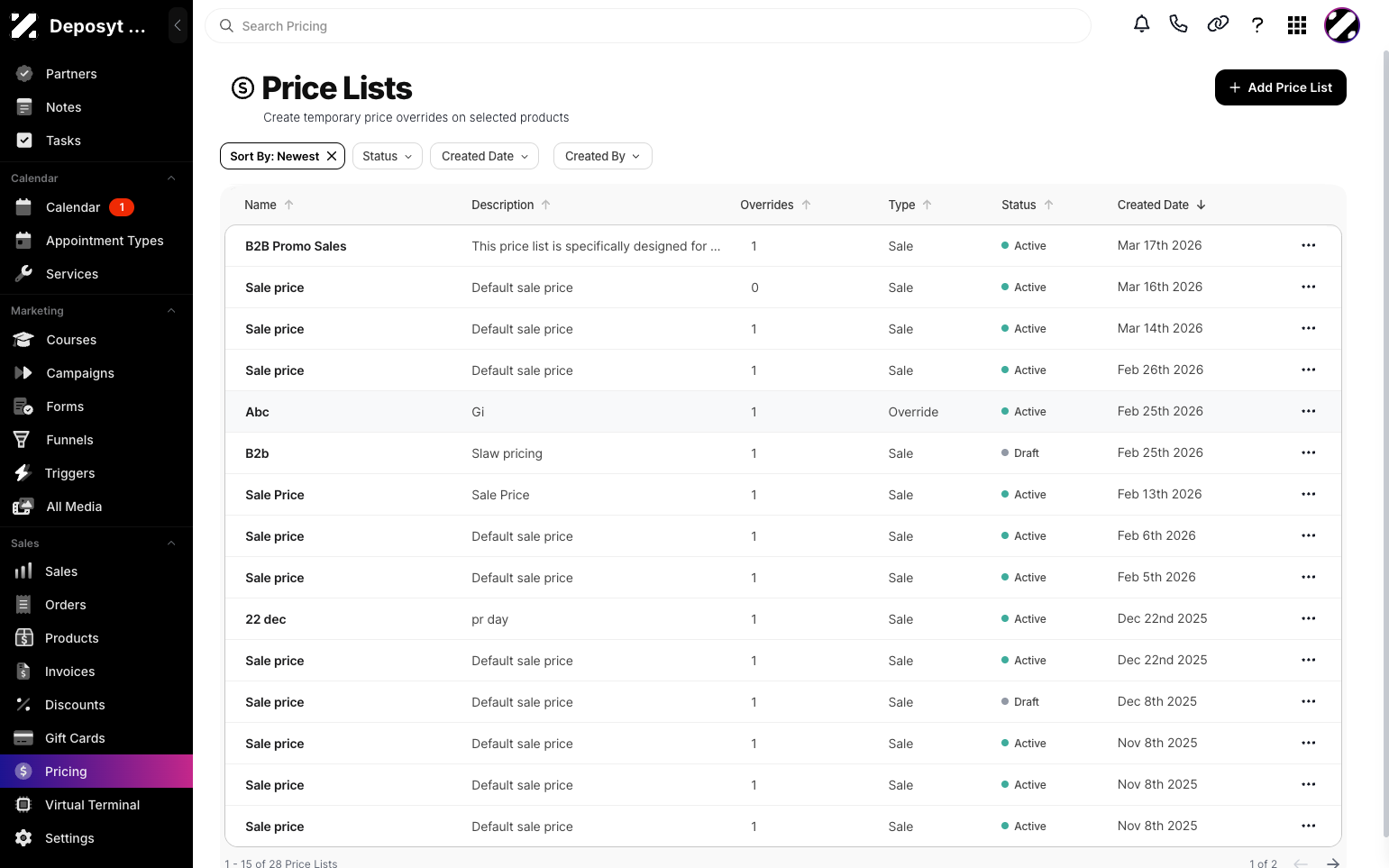Viewport: 1389px width, 868px height.
Task: Click the Forms icon
Action: (x=23, y=407)
